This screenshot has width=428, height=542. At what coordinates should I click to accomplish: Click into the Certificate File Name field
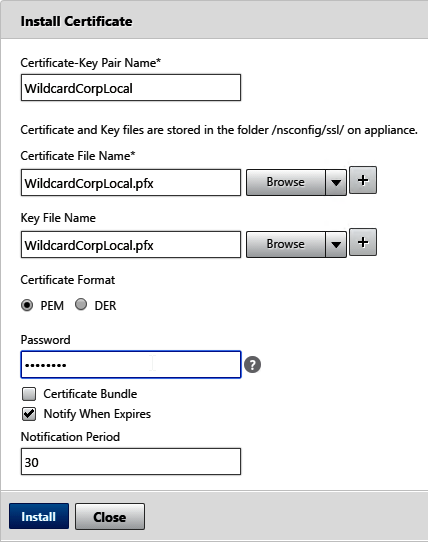(131, 183)
